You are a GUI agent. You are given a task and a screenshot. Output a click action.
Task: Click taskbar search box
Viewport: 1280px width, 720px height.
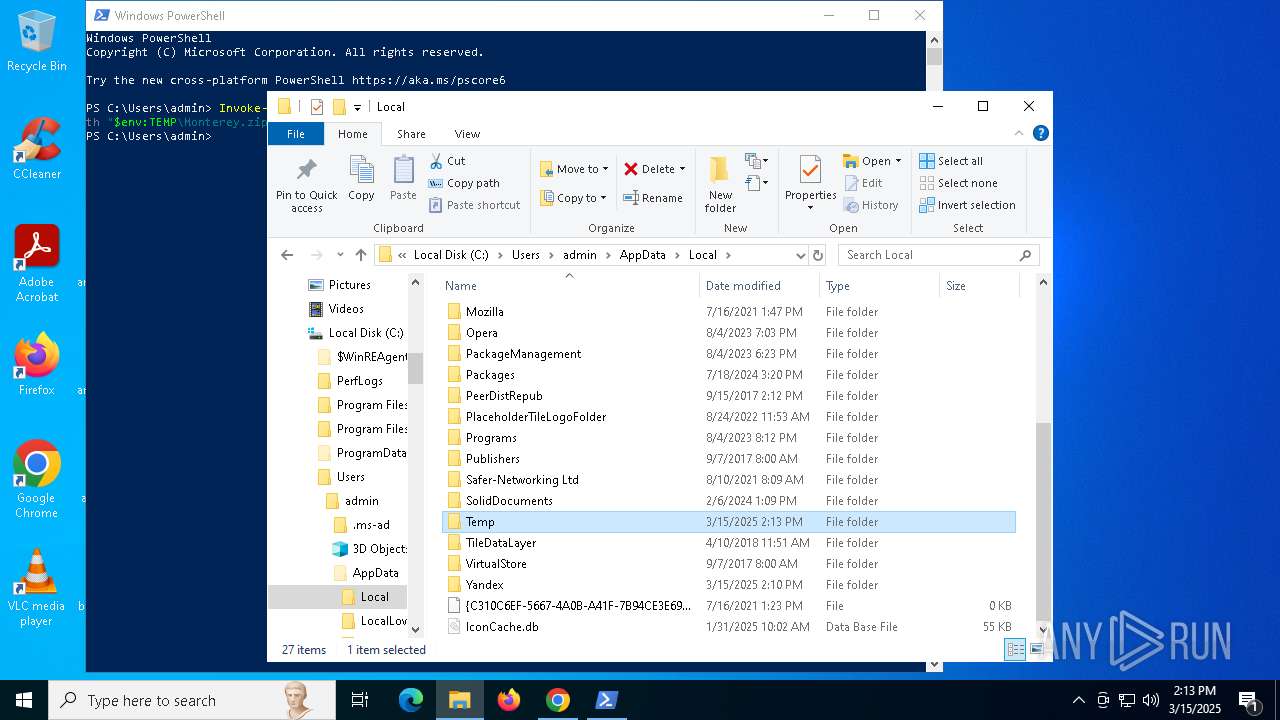pyautogui.click(x=192, y=700)
